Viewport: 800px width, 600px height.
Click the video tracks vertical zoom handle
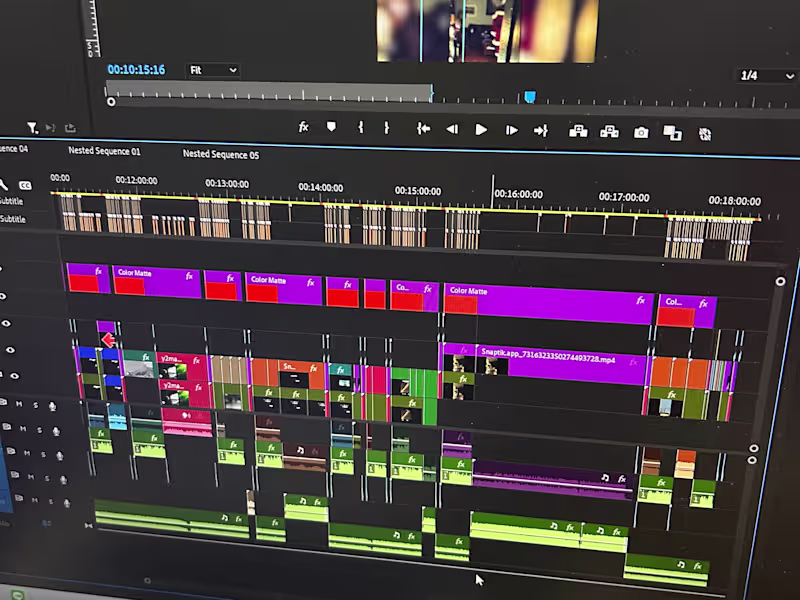pyautogui.click(x=780, y=281)
